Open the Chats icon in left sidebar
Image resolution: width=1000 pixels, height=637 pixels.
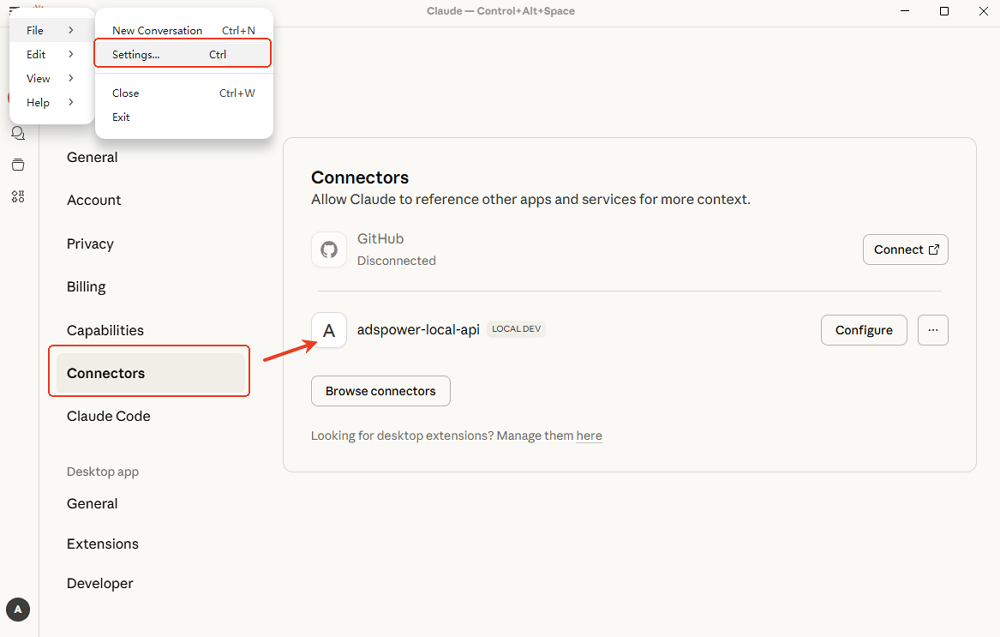(17, 133)
